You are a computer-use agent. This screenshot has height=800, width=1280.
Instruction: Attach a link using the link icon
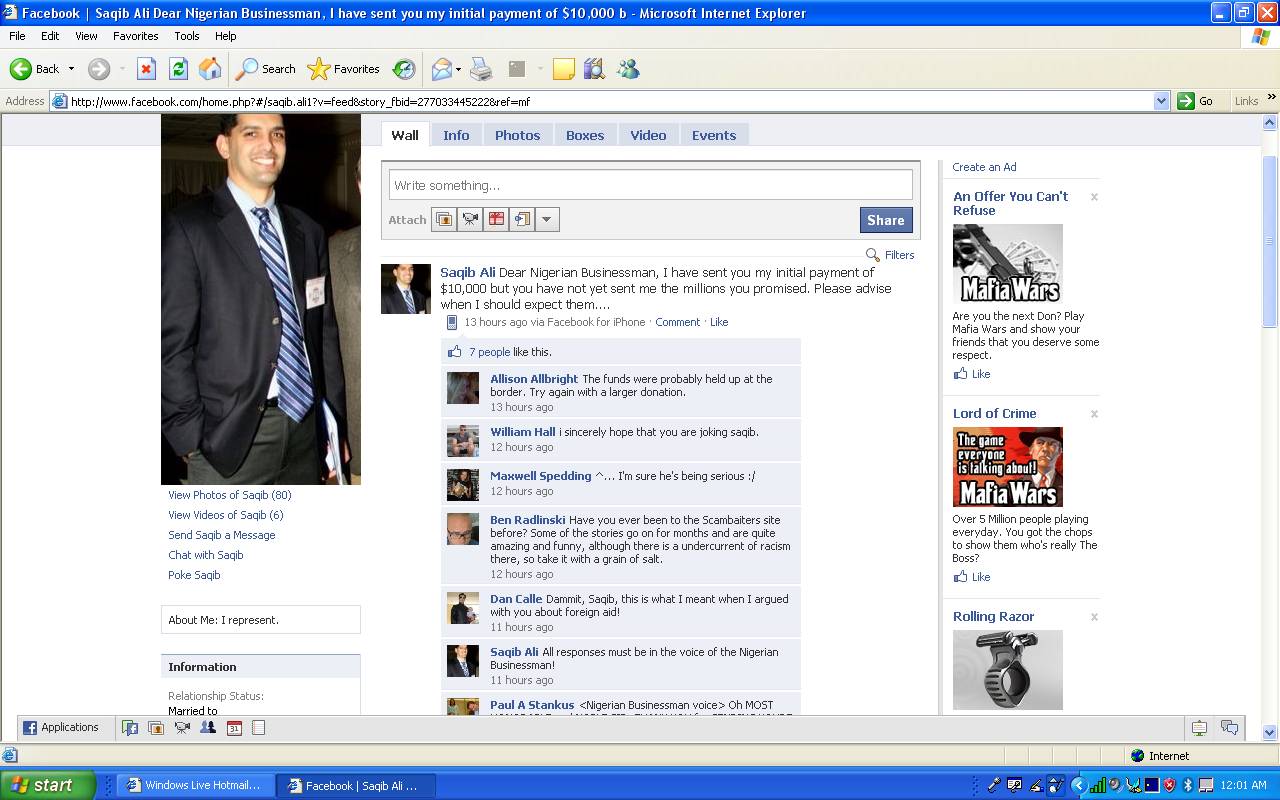pos(522,220)
